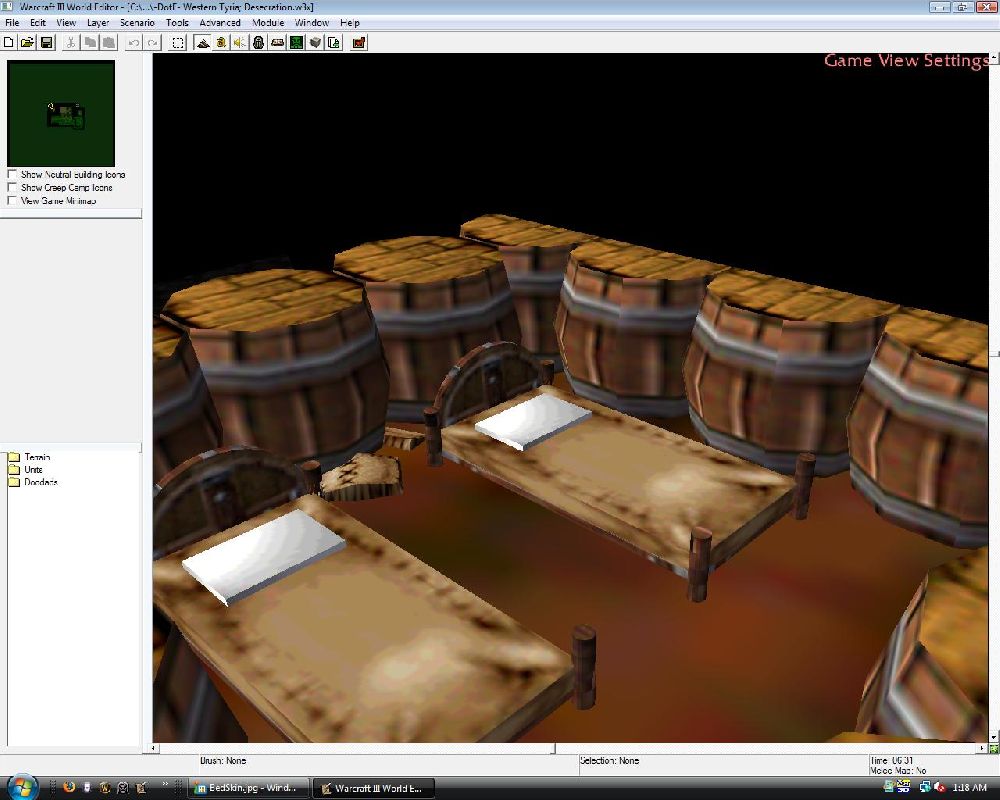Click the "Brush: None" status bar text
Image resolution: width=1000 pixels, height=800 pixels.
(x=223, y=760)
